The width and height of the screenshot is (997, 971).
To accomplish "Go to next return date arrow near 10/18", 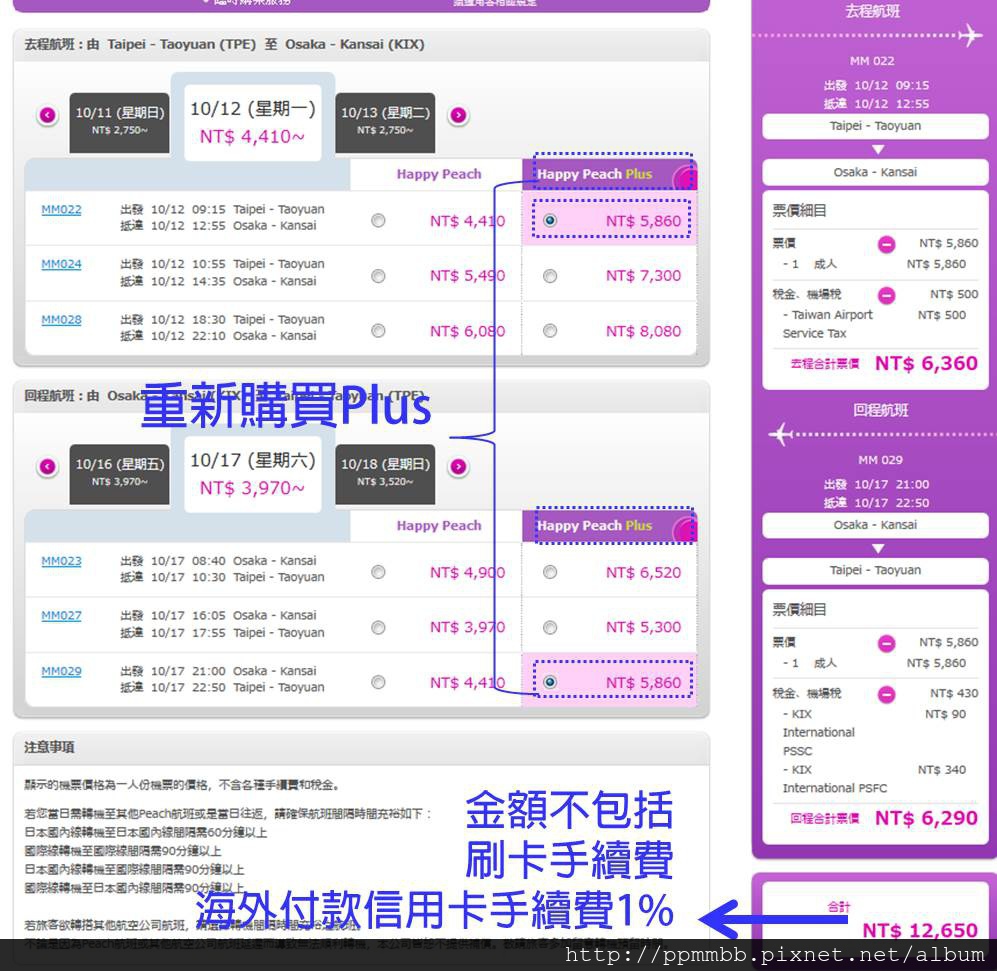I will (x=458, y=467).
